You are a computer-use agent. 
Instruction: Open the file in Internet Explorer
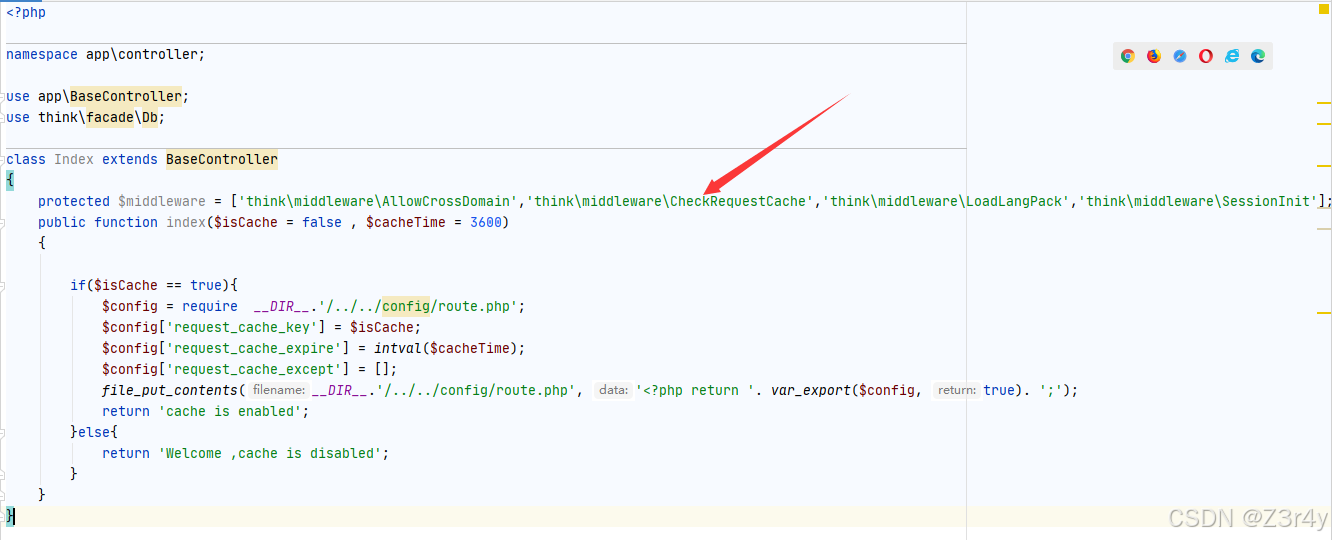pyautogui.click(x=1232, y=56)
